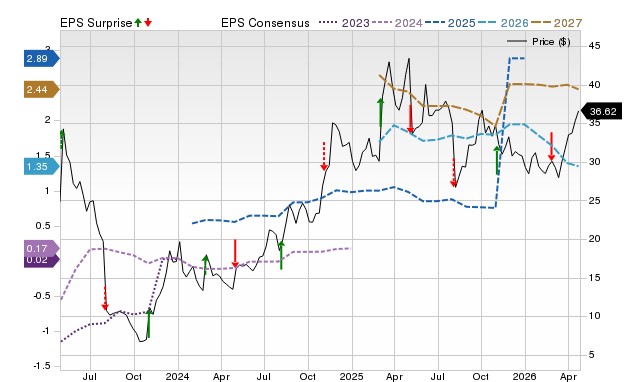Viewport: 640px width, 382px height.
Task: Click the 2025 label on the time axis
Action: (351, 376)
